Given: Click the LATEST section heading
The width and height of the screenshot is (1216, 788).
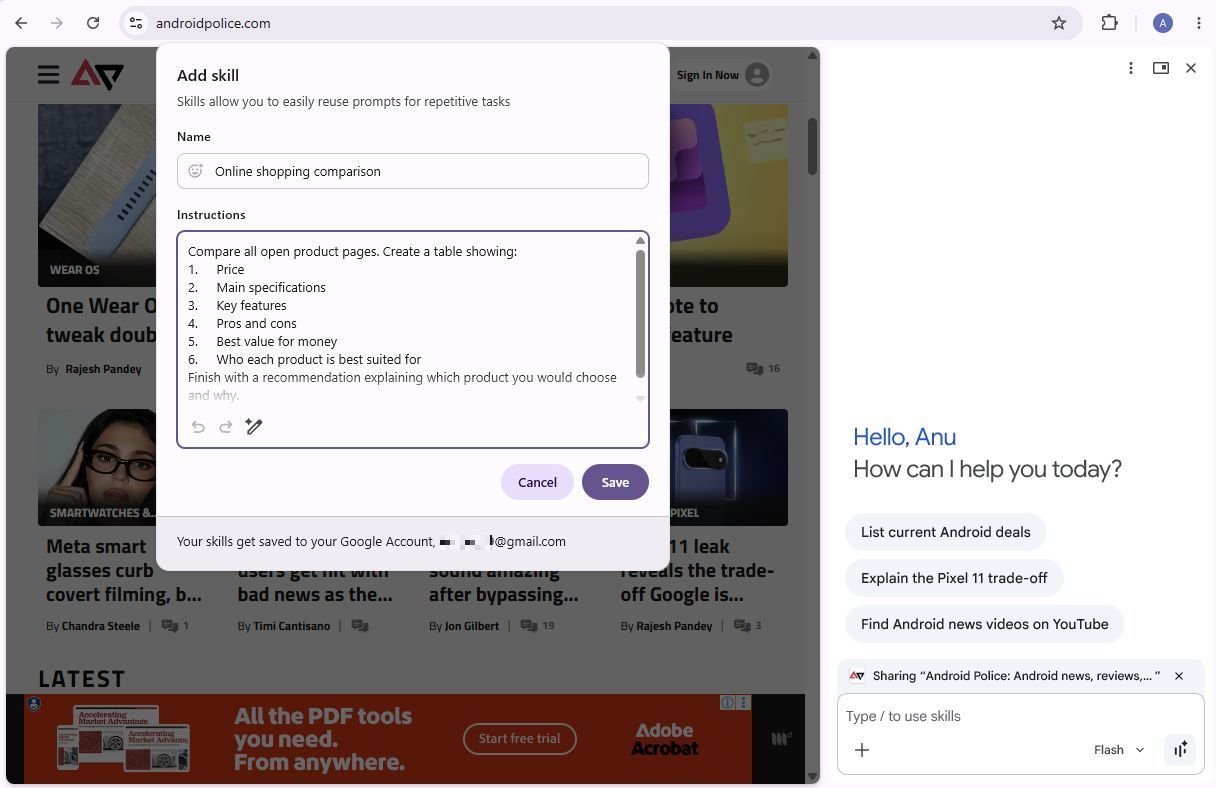Looking at the screenshot, I should 82,679.
